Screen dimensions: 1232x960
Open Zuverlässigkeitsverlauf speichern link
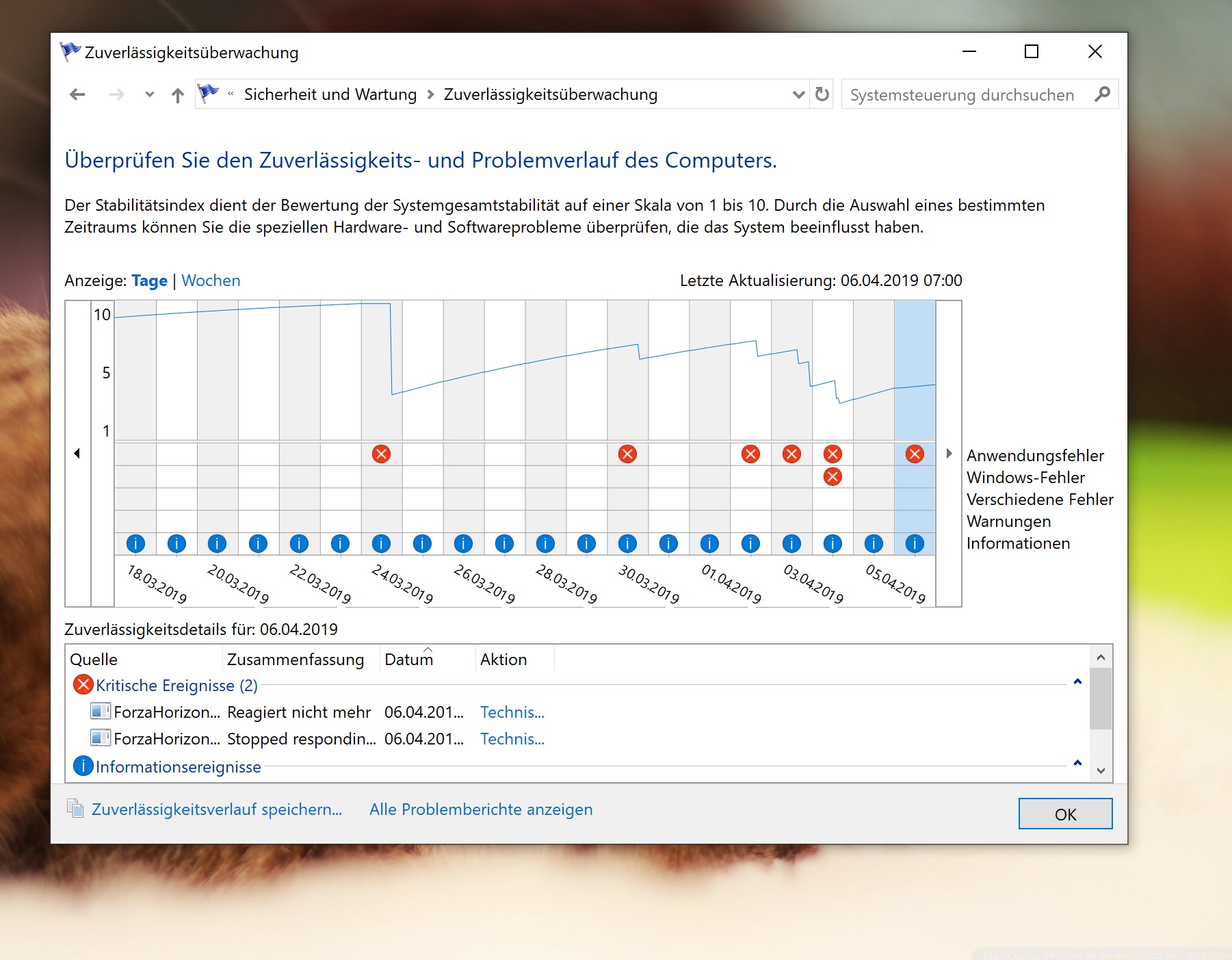tap(216, 809)
